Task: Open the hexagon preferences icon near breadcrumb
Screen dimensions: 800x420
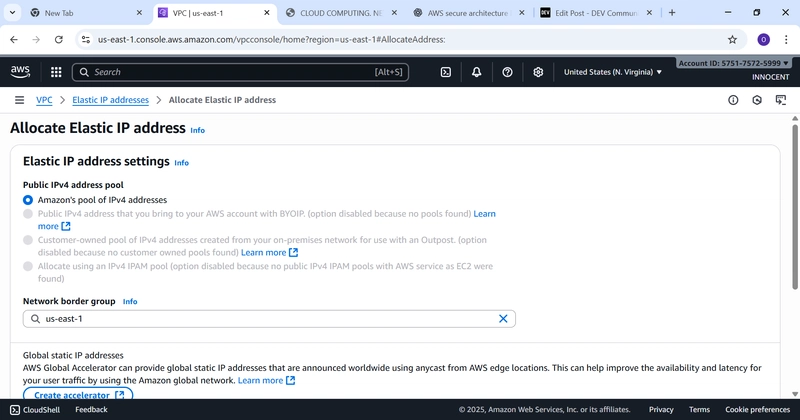Action: click(x=757, y=100)
